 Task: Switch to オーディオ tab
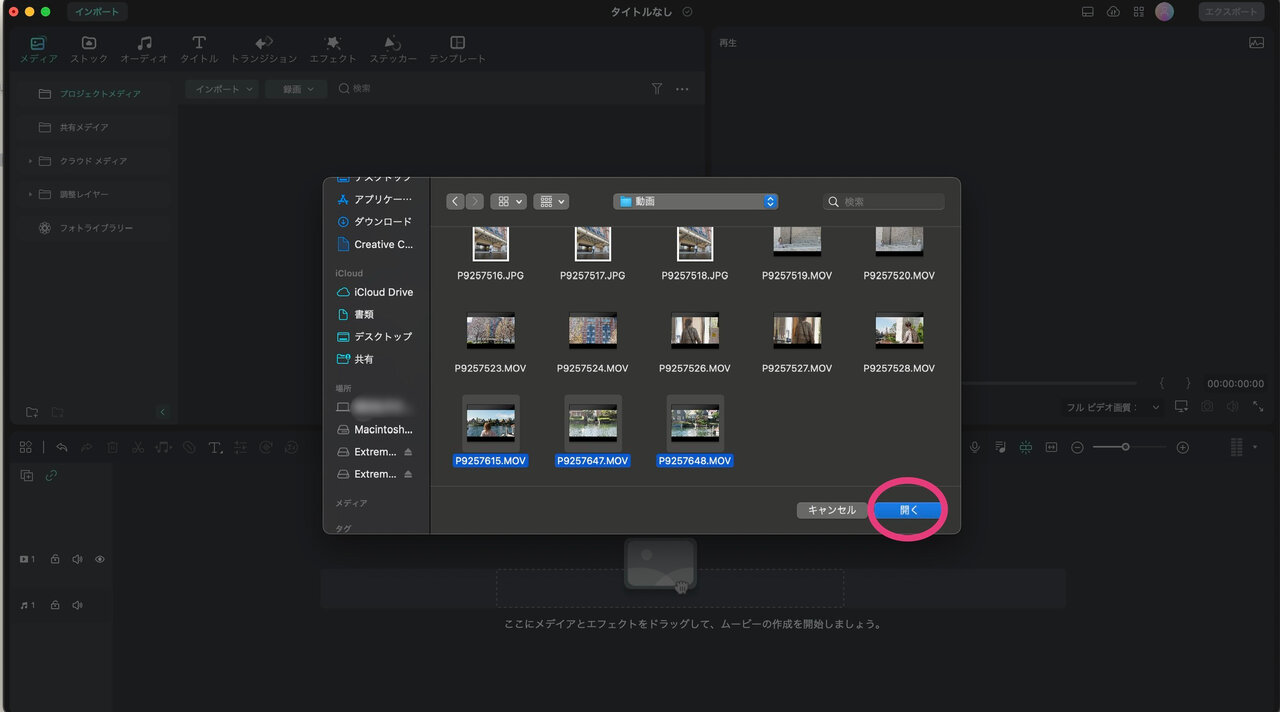144,49
